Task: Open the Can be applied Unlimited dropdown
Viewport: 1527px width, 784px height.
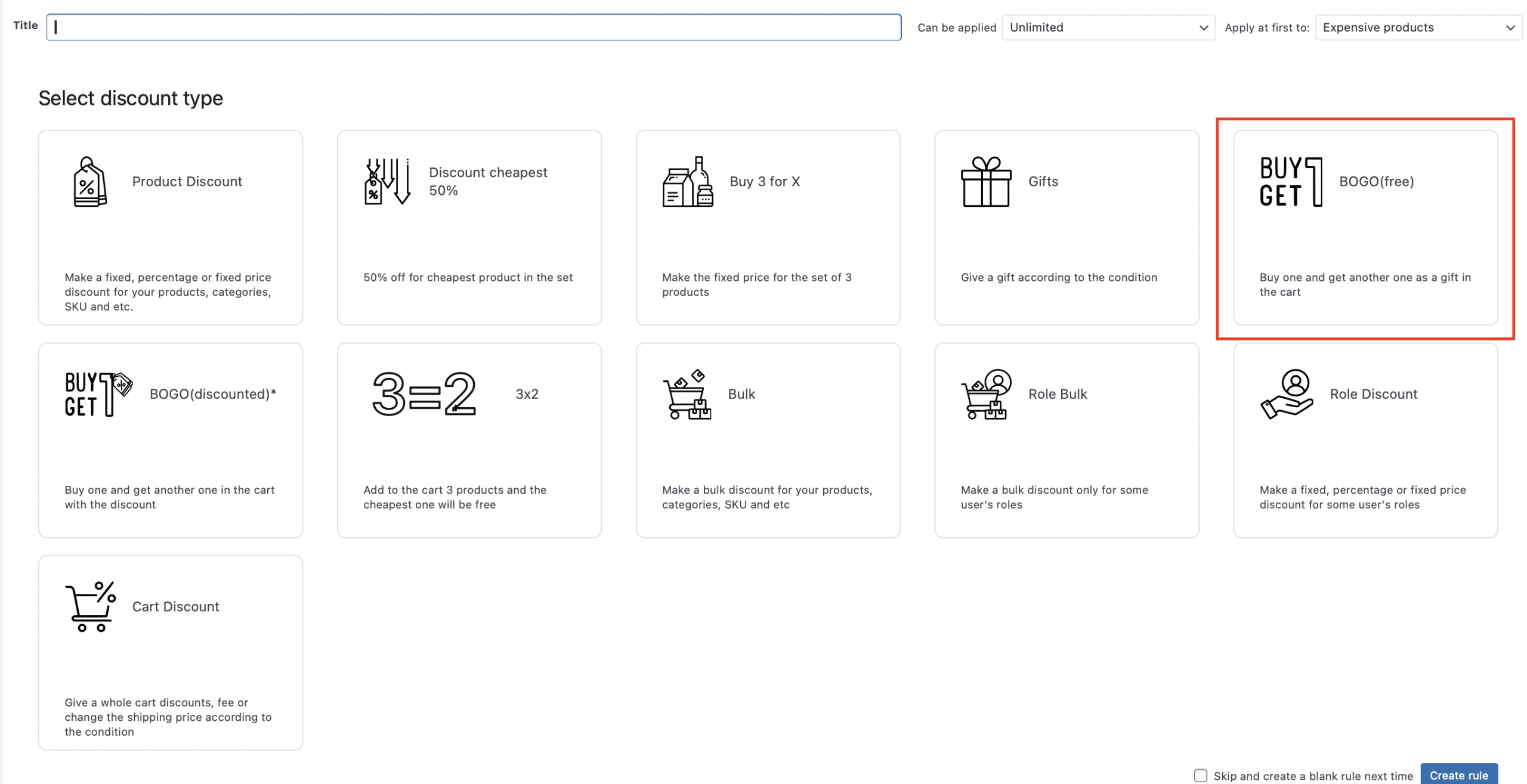Action: coord(1108,27)
